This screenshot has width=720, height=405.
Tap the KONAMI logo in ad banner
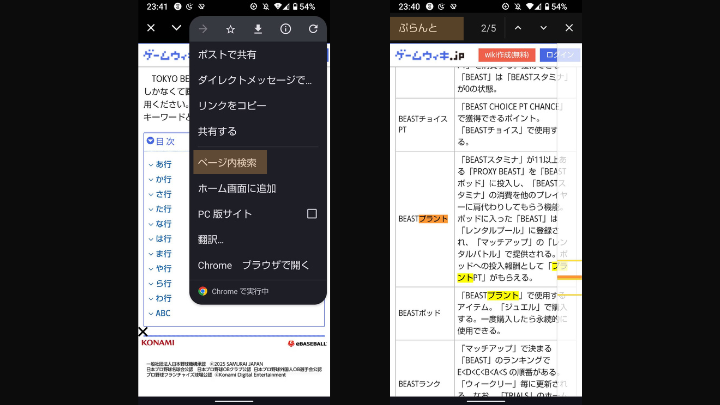pyautogui.click(x=158, y=343)
